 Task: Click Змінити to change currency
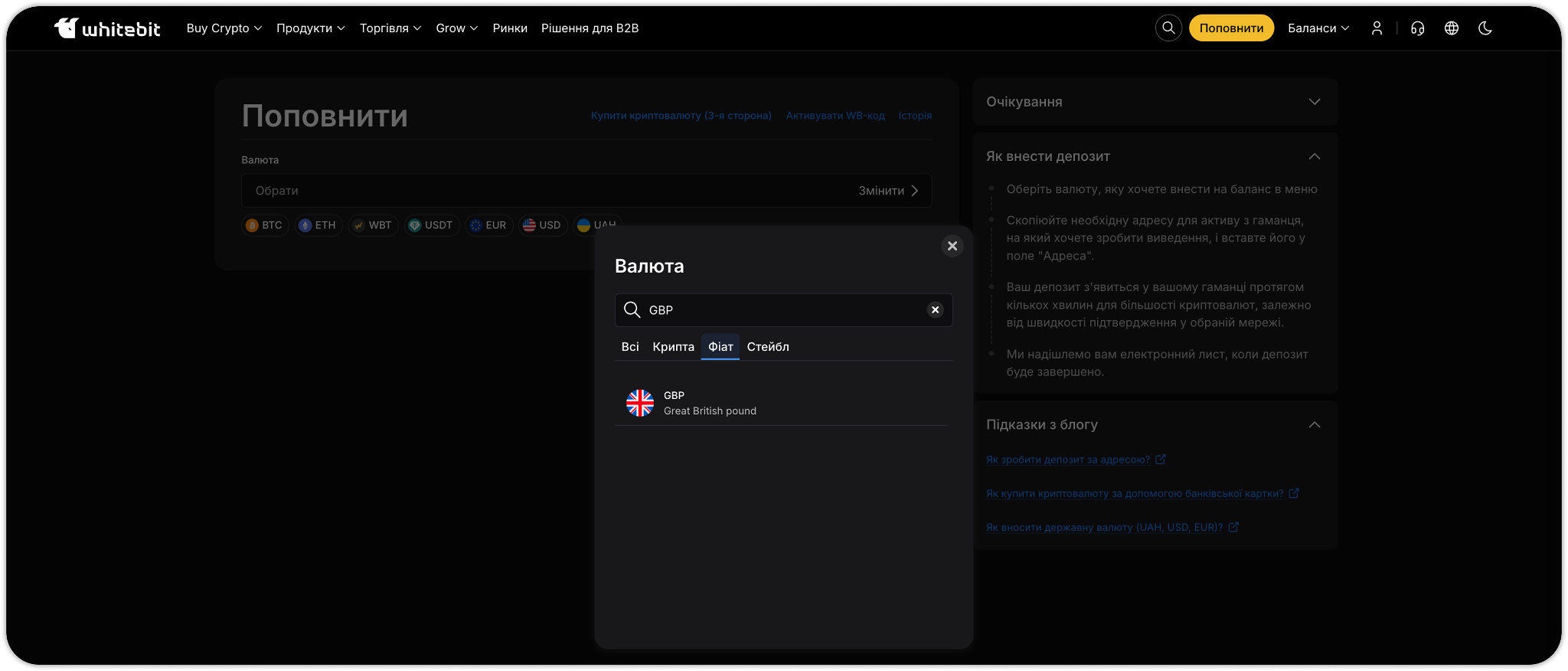coord(888,191)
